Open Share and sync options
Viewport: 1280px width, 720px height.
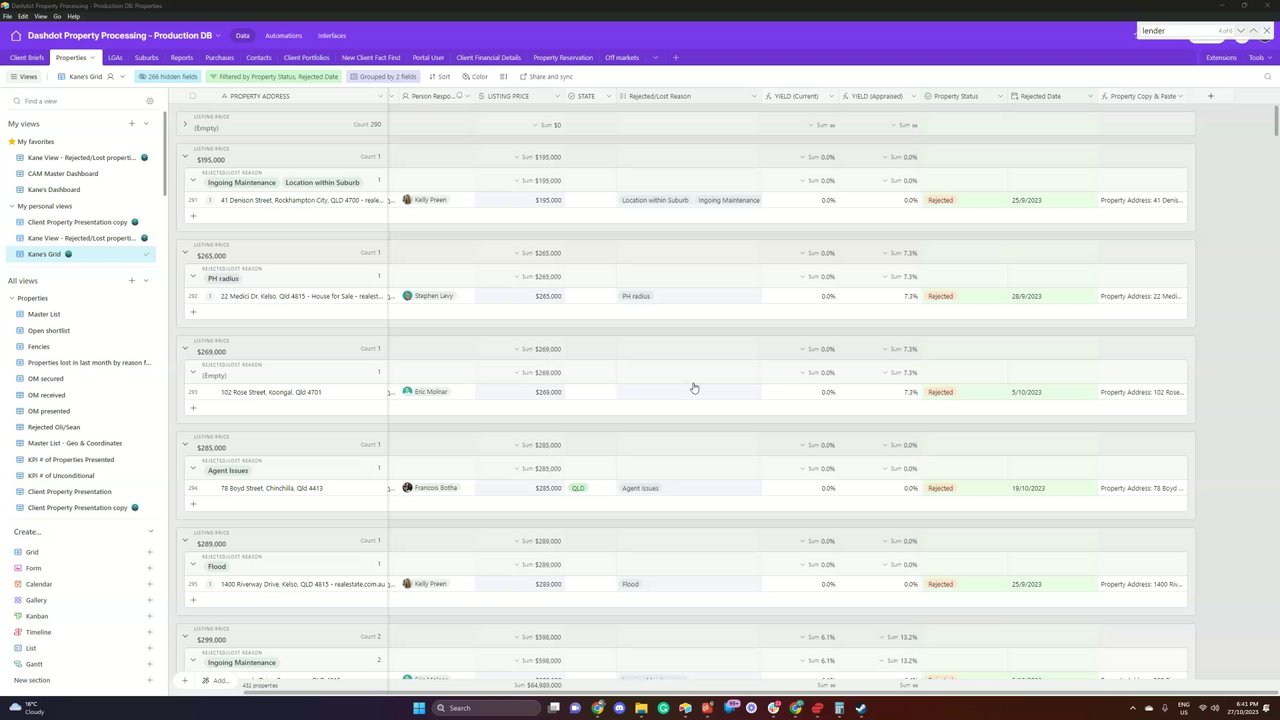[x=546, y=77]
